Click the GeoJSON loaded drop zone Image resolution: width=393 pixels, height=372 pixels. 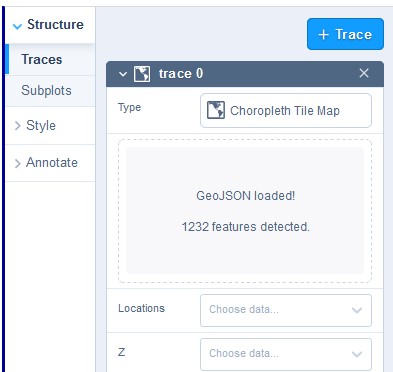245,211
